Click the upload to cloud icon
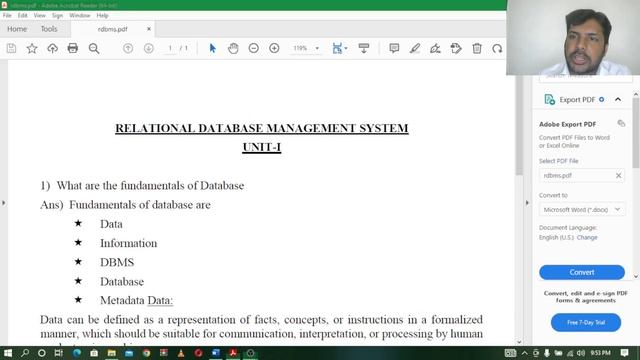The image size is (640, 360). [52, 48]
